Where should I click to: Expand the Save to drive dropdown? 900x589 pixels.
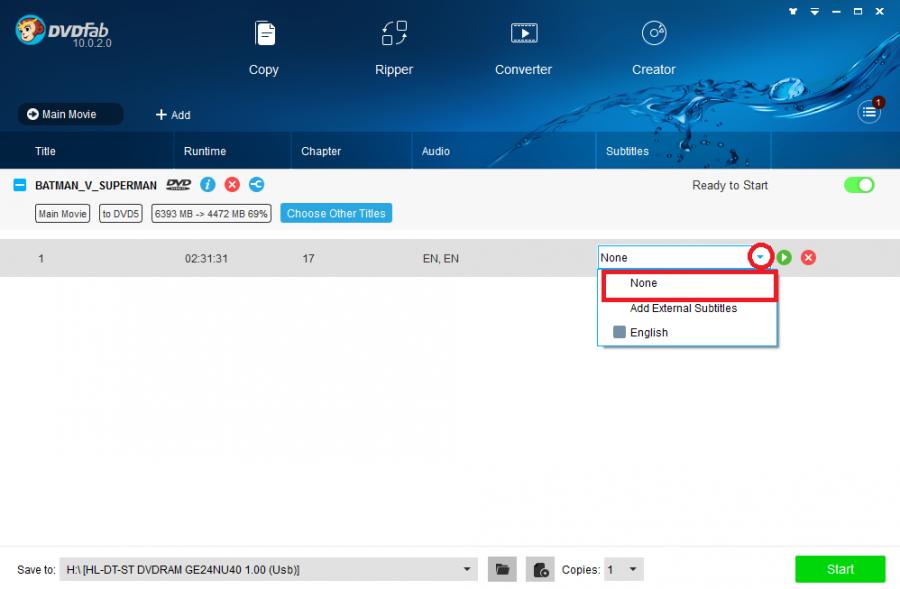469,570
